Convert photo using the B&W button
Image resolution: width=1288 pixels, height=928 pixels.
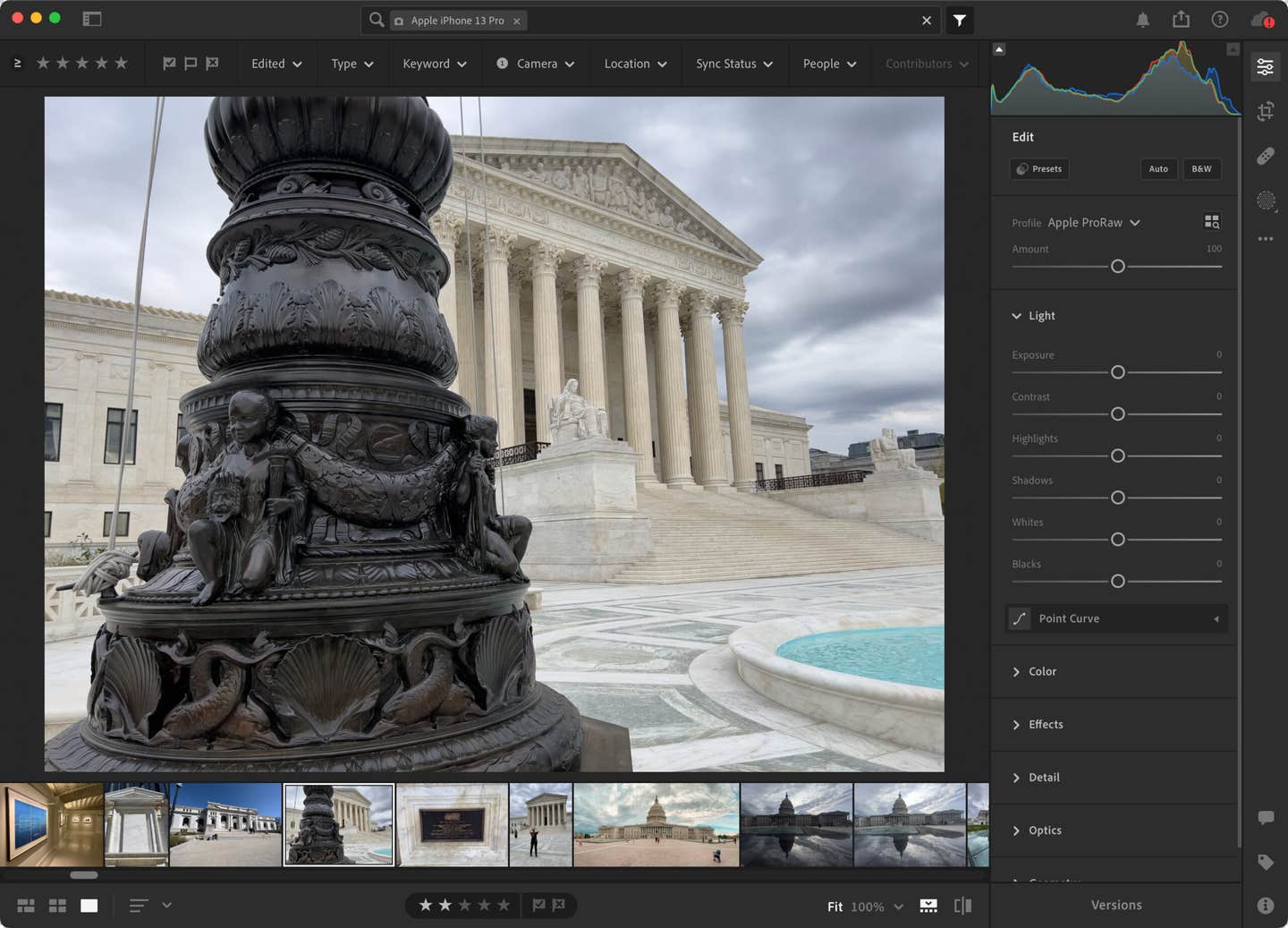pos(1201,168)
